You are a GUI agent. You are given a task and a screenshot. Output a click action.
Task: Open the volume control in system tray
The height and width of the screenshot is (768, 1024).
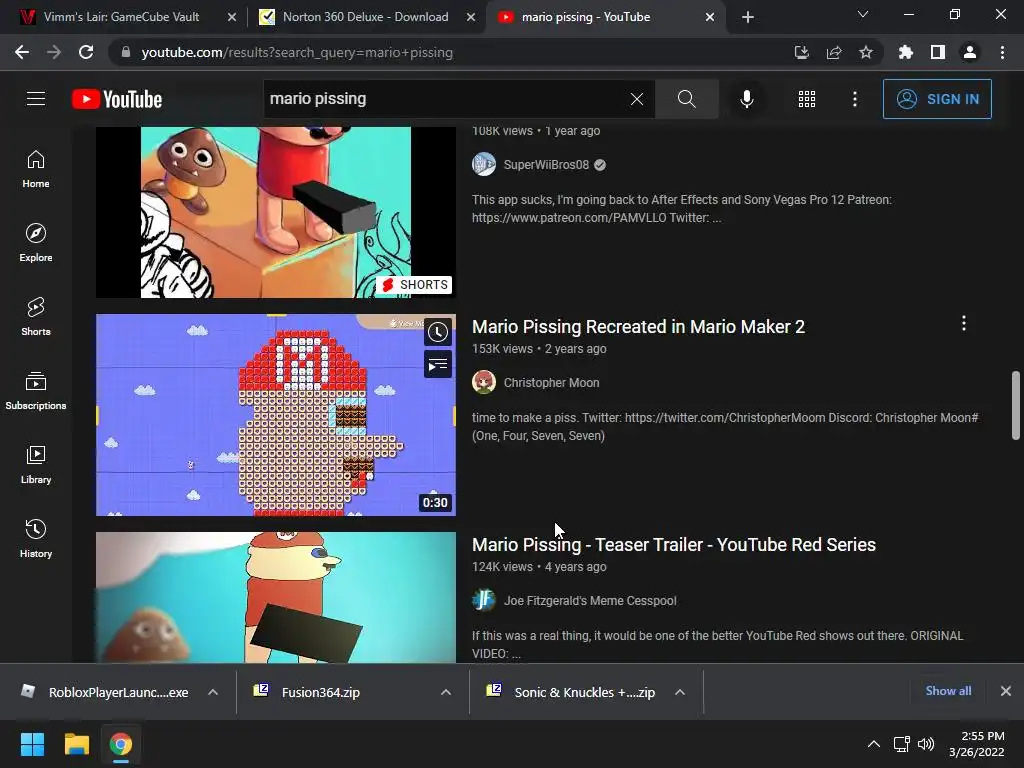click(926, 744)
